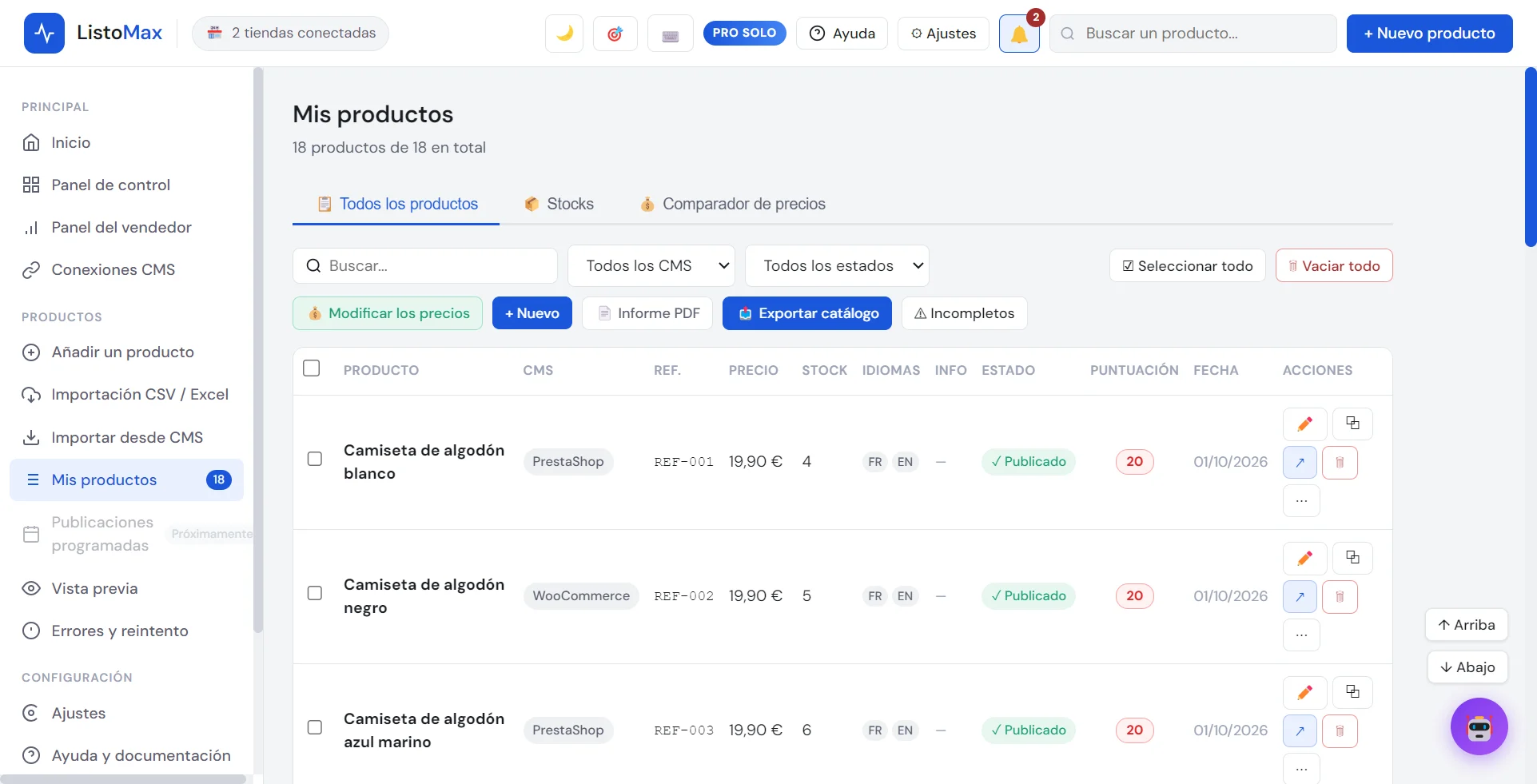
Task: Open notifications bell with 2 badge
Action: pos(1019,34)
